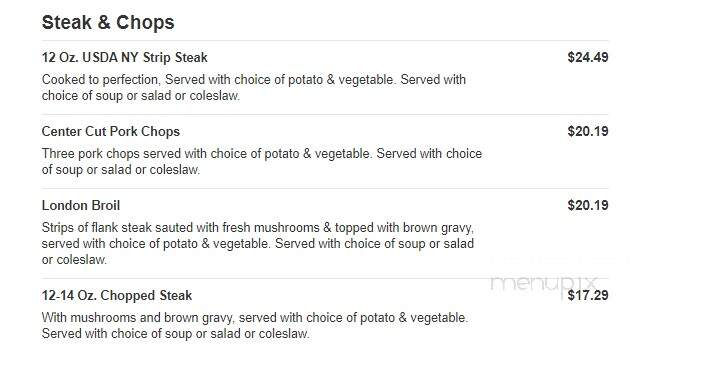Click the Strips of flank steak description
Viewport: 723px width, 366px height.
258,243
